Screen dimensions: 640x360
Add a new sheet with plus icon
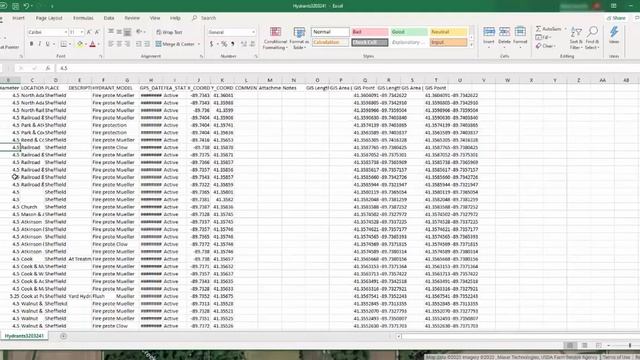click(x=63, y=336)
